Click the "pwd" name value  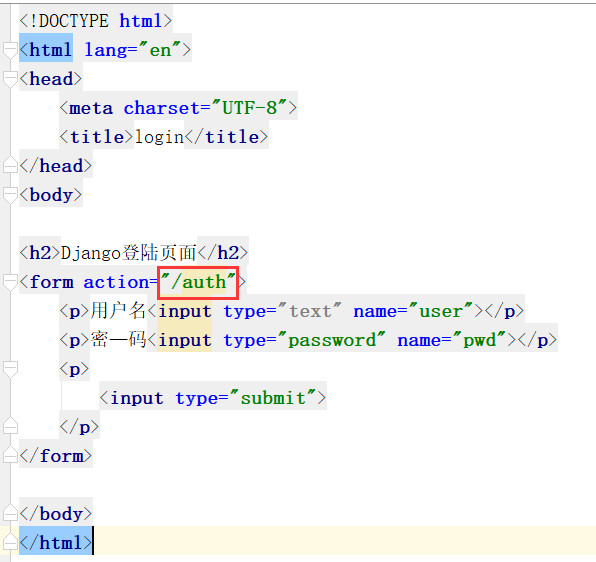[x=479, y=340]
